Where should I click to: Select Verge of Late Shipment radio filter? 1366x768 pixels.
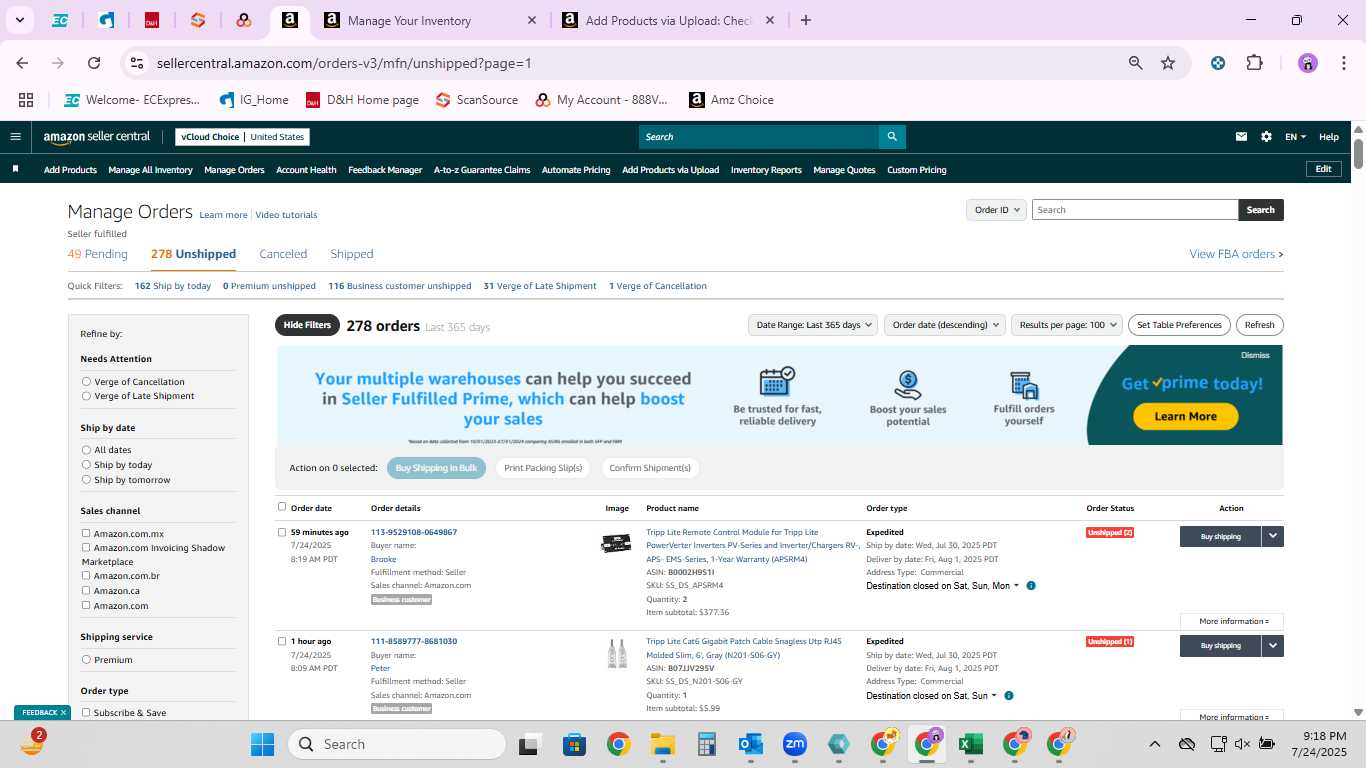tap(86, 396)
